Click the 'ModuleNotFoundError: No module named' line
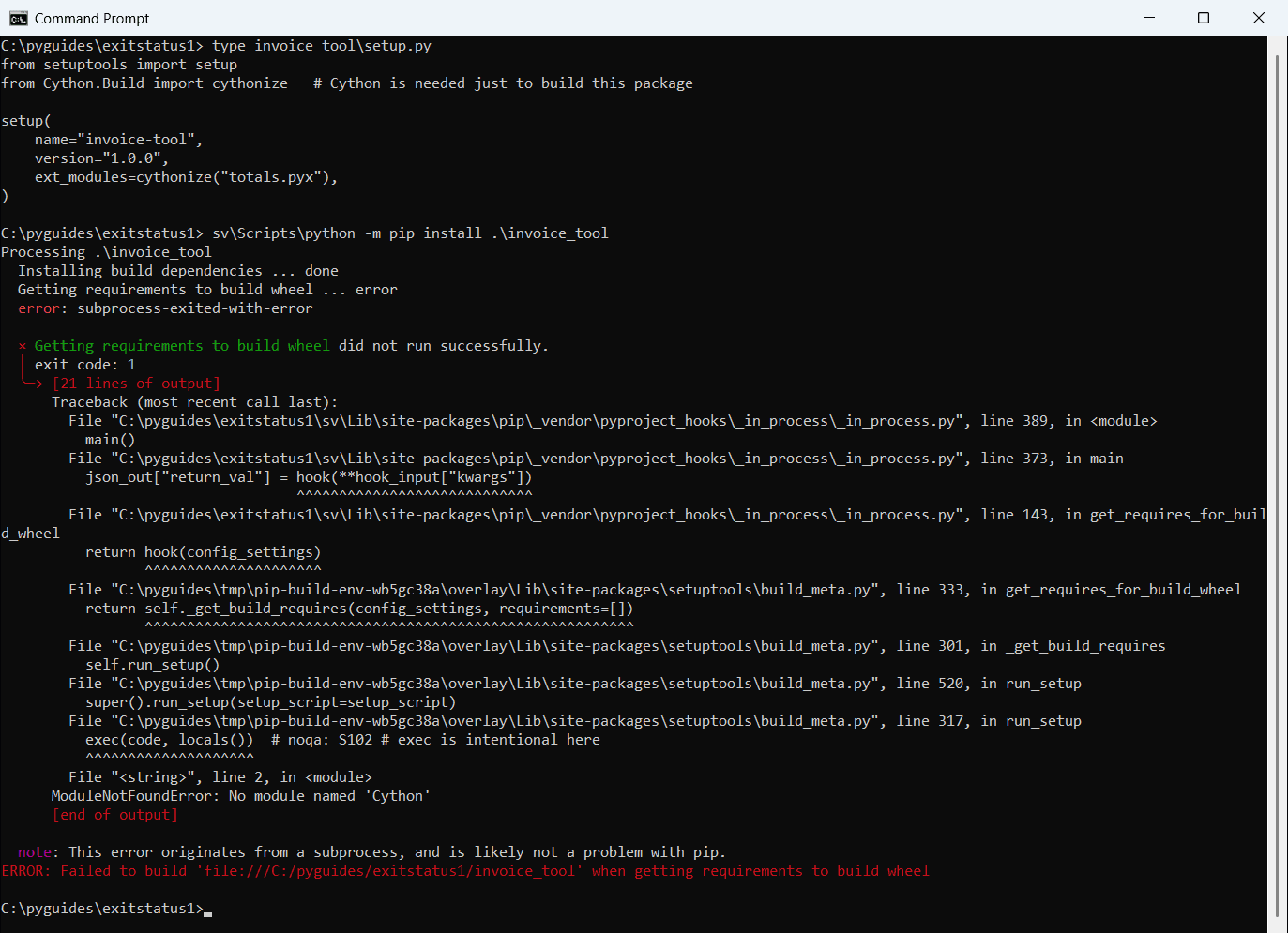1288x933 pixels. tap(241, 796)
